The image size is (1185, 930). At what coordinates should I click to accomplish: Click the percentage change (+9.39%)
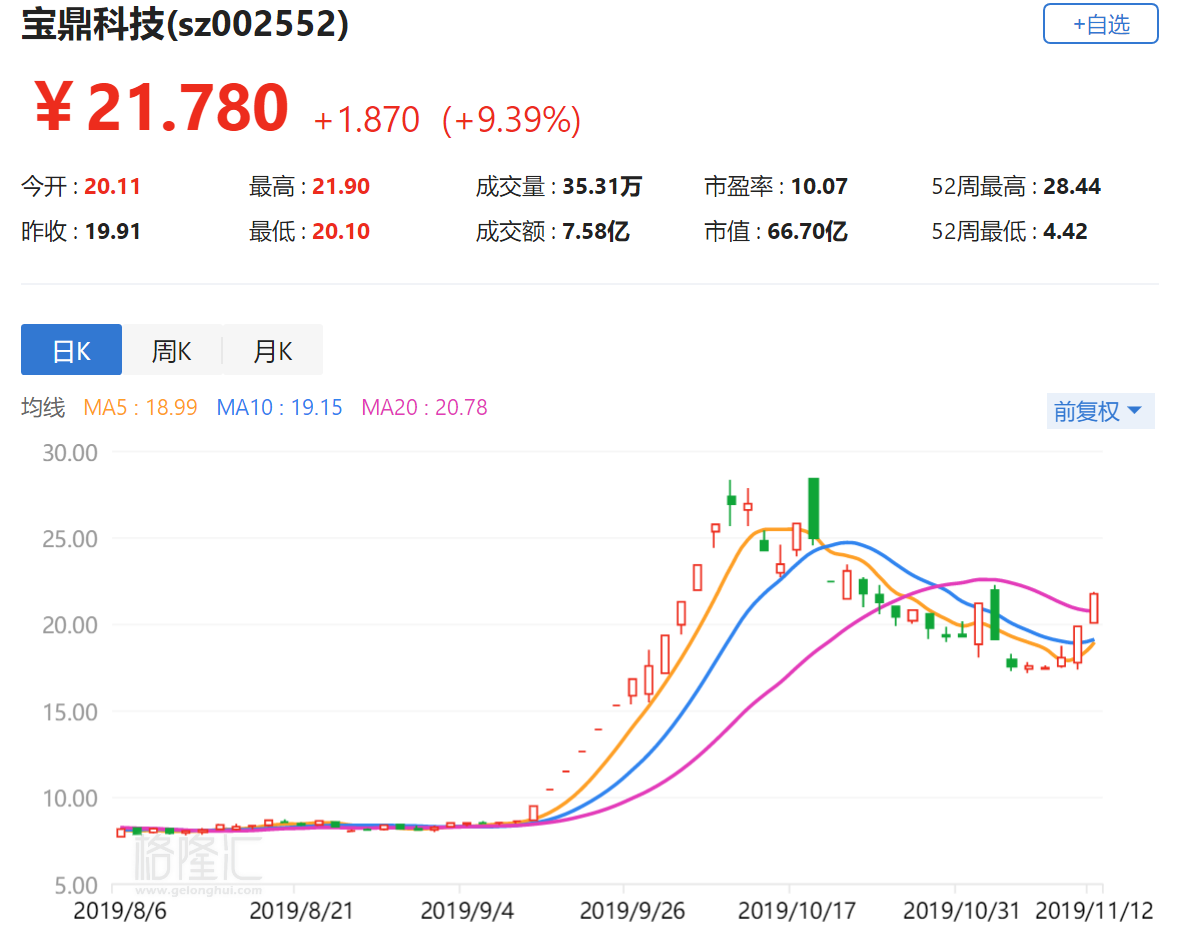(512, 119)
